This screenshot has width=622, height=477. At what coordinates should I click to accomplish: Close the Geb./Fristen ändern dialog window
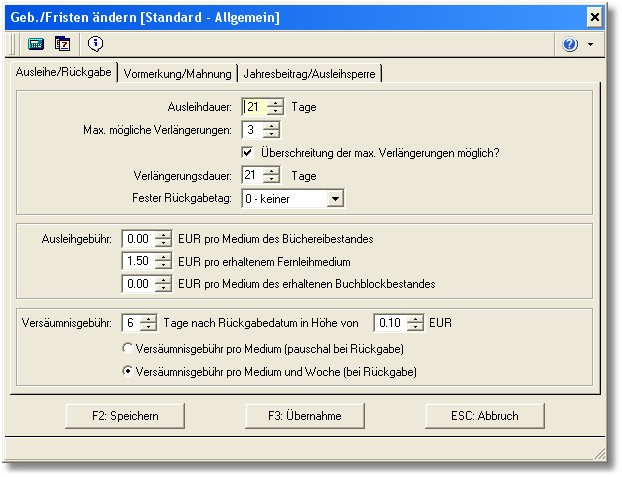(596, 17)
